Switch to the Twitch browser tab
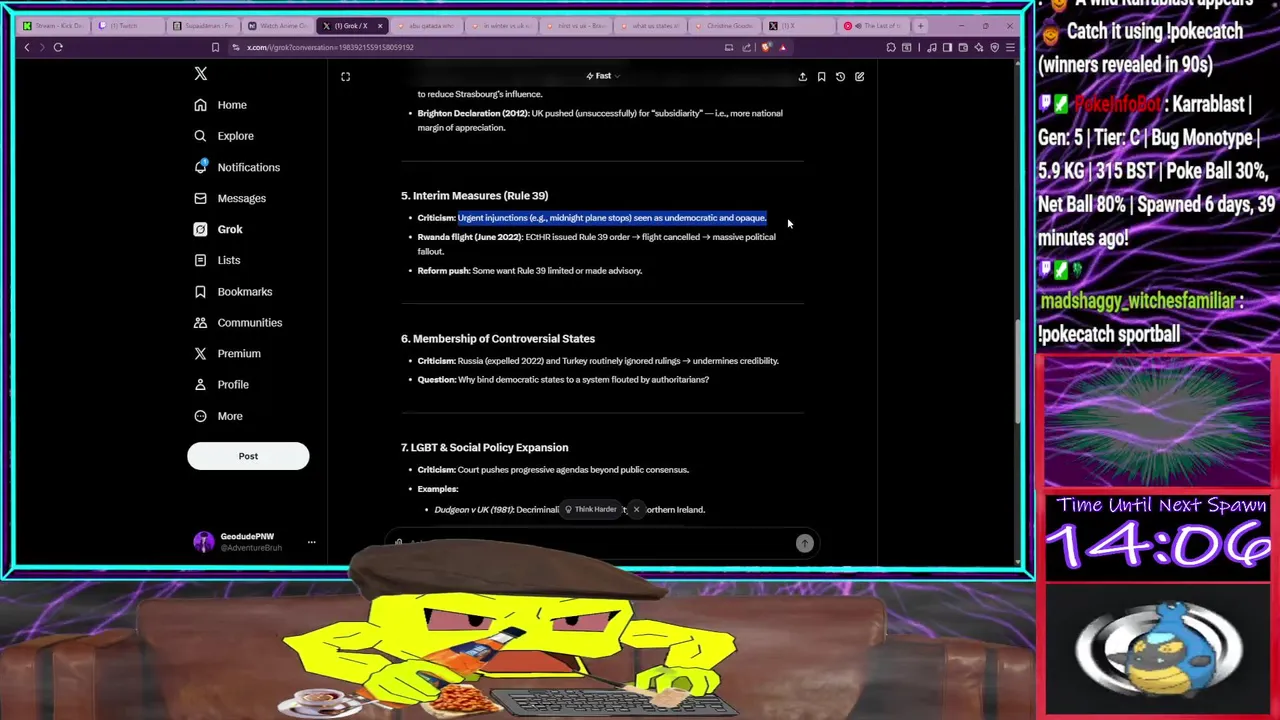This screenshot has height=720, width=1280. tap(128, 26)
